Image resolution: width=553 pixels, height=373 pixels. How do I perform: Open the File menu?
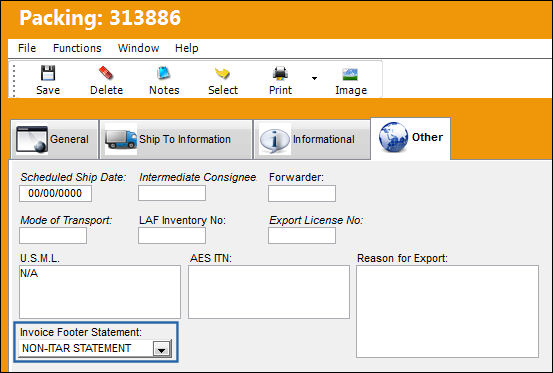[27, 48]
